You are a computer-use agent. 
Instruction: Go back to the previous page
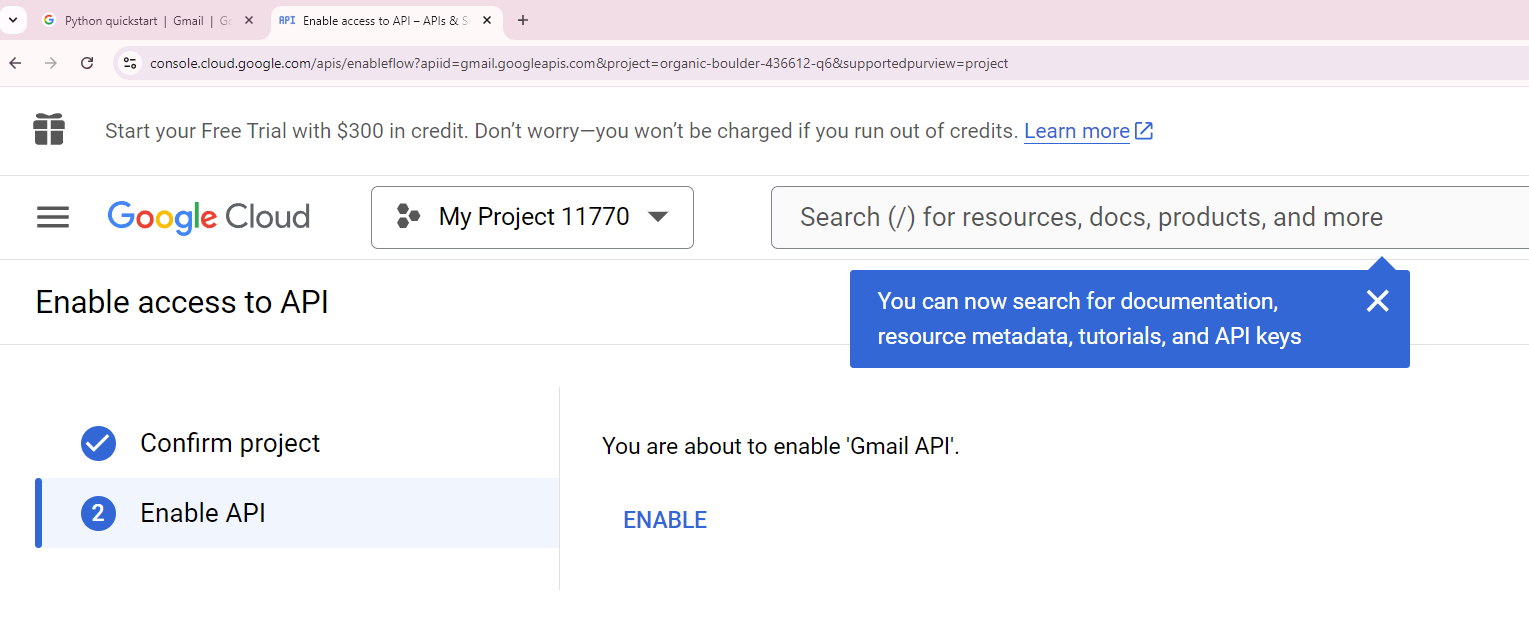15,63
